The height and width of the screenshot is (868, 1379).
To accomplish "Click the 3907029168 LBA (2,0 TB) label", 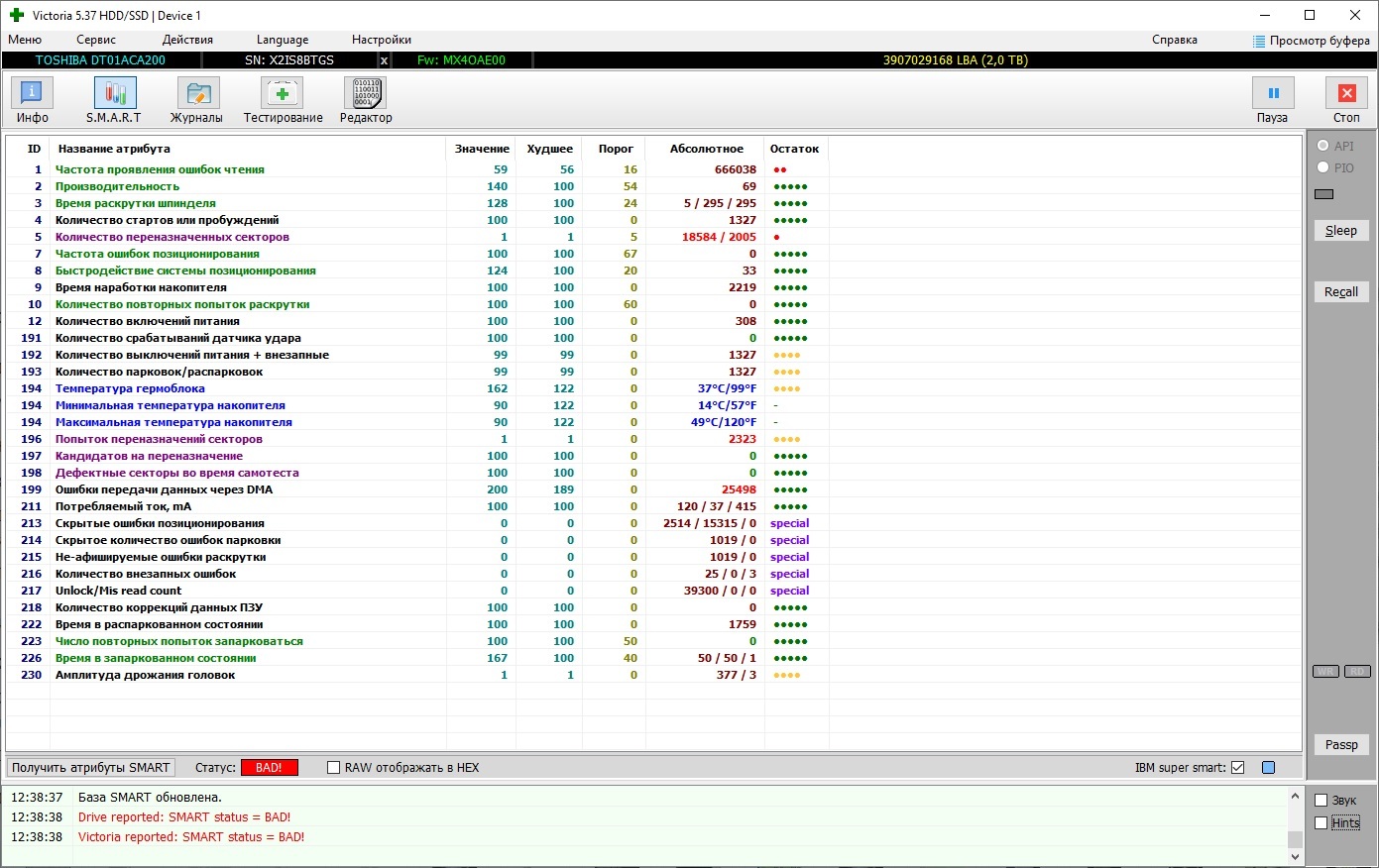I will (x=956, y=60).
